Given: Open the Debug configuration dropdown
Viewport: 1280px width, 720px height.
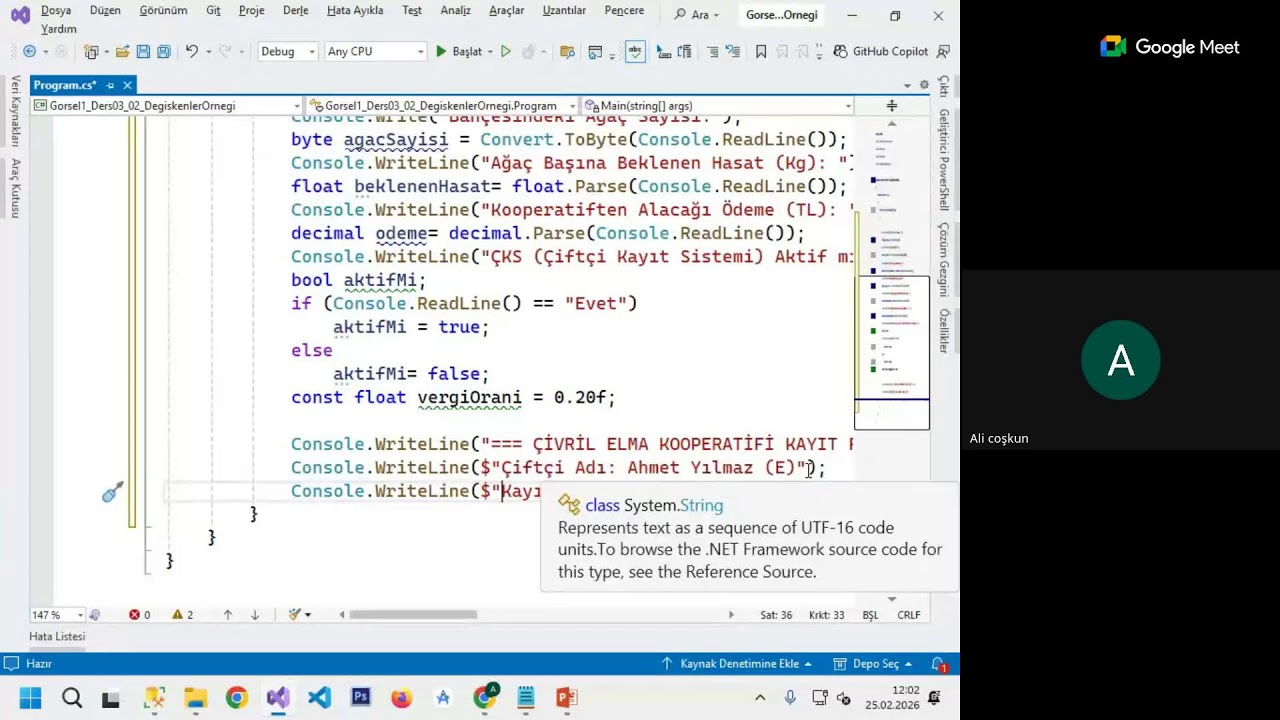Looking at the screenshot, I should tap(288, 51).
